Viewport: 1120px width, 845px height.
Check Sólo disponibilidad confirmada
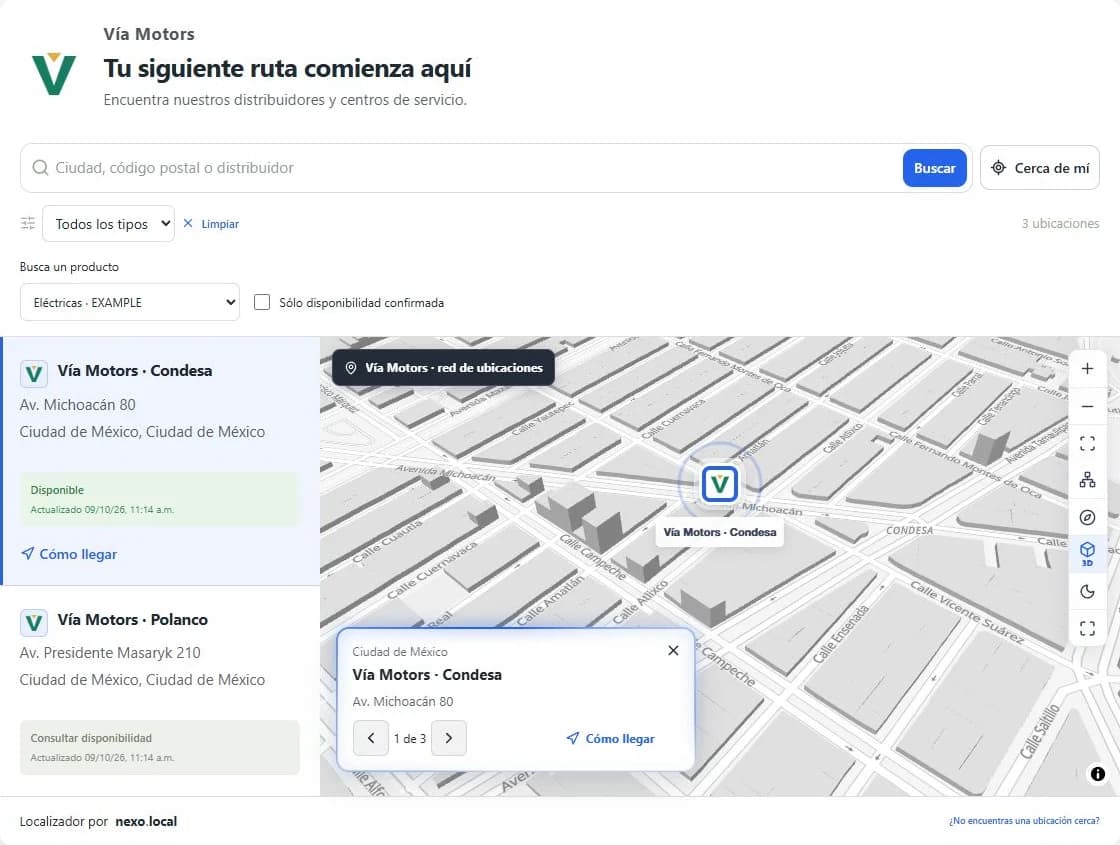pos(262,302)
